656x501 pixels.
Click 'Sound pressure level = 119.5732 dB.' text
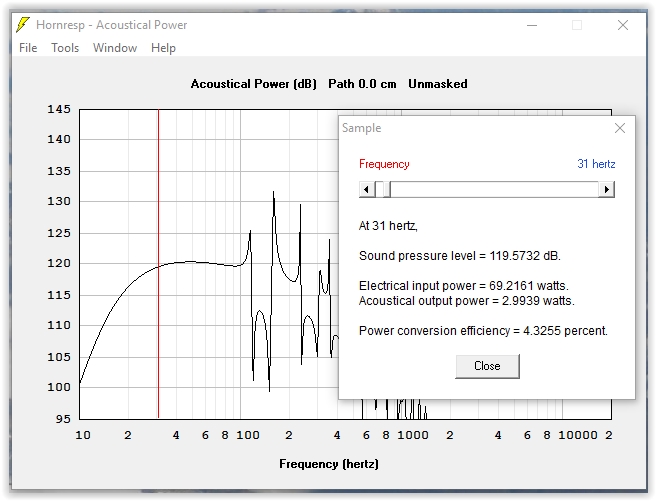pos(460,256)
